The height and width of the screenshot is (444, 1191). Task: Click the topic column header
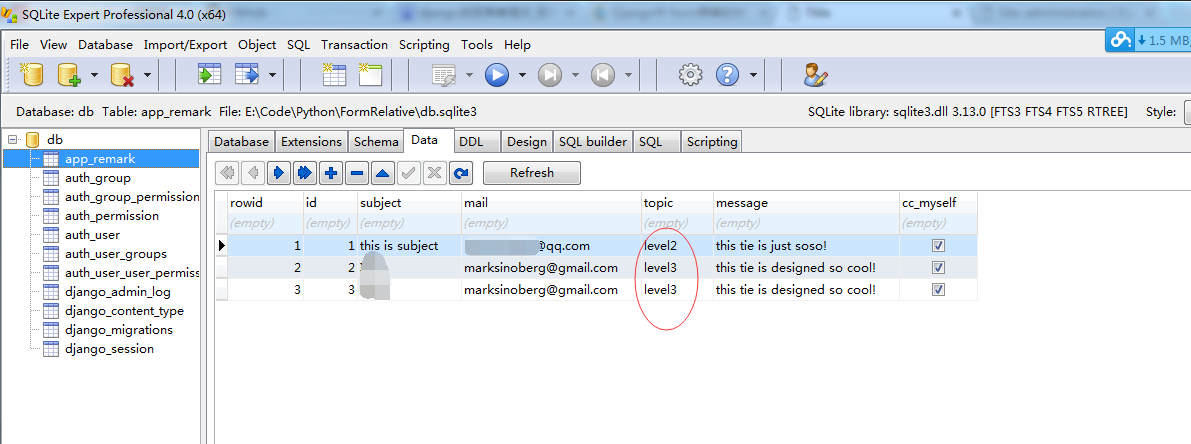coord(678,203)
